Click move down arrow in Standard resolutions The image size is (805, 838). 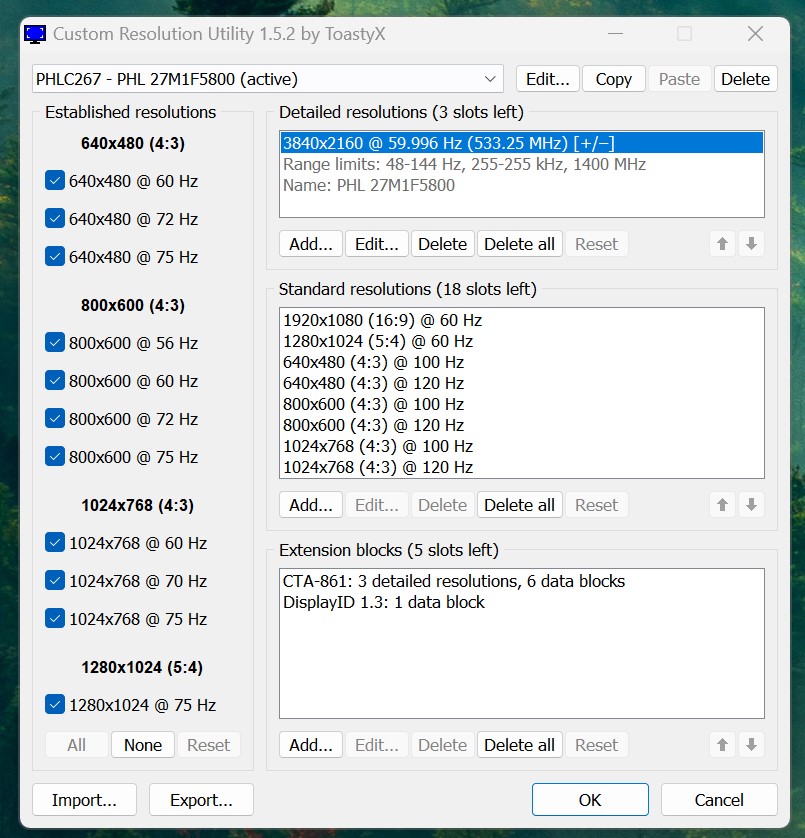point(752,505)
